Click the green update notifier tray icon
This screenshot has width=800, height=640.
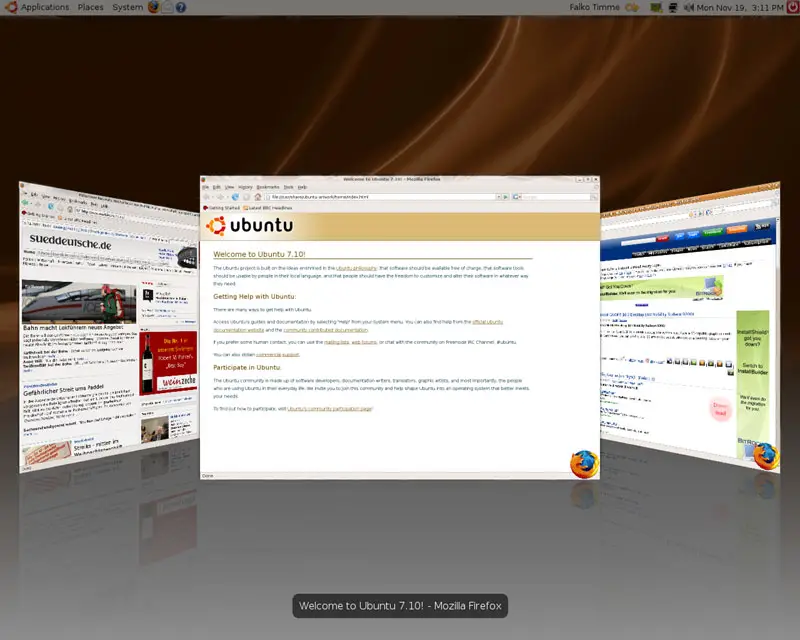[x=656, y=7]
